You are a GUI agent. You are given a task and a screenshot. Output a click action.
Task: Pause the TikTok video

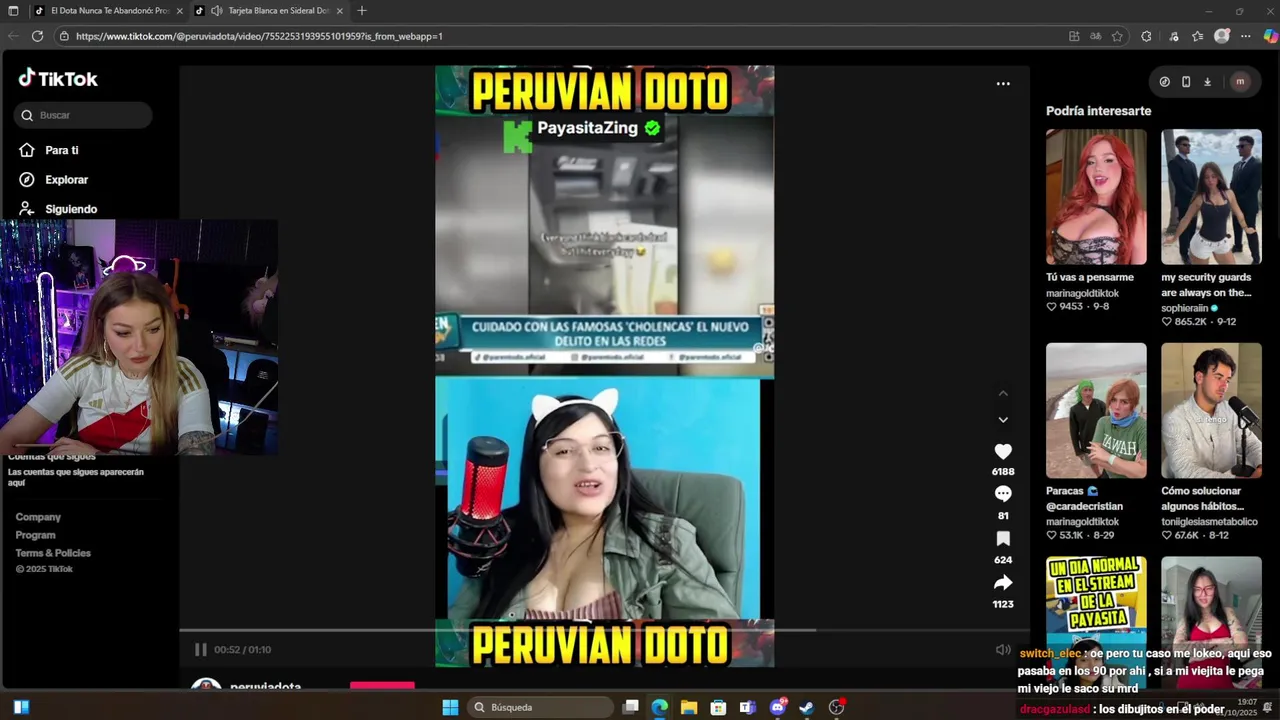coord(201,649)
